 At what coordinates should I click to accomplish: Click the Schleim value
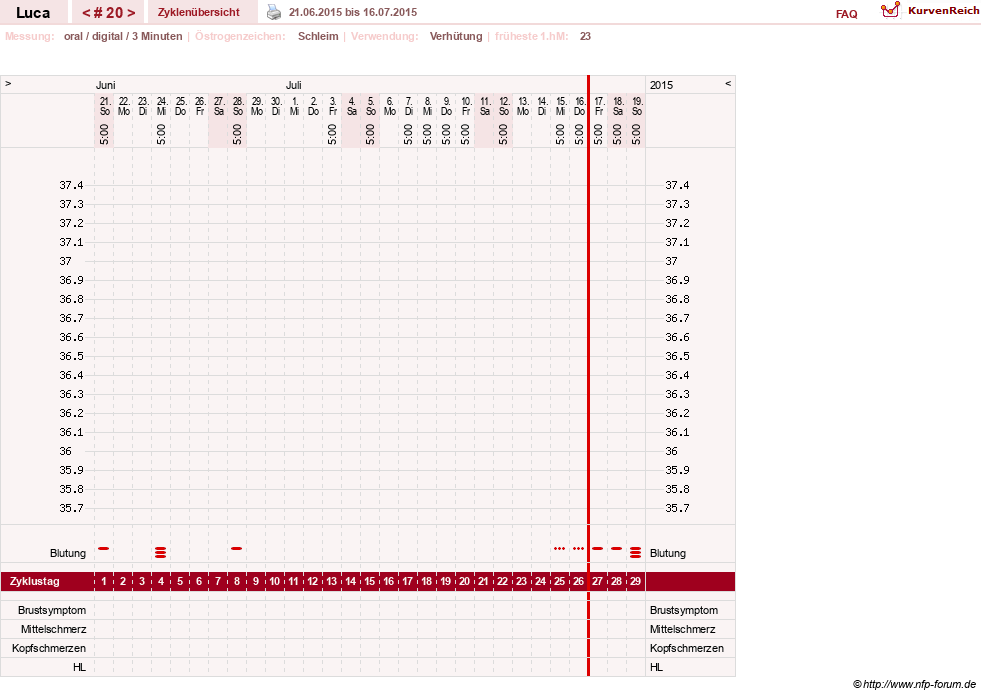(x=318, y=36)
